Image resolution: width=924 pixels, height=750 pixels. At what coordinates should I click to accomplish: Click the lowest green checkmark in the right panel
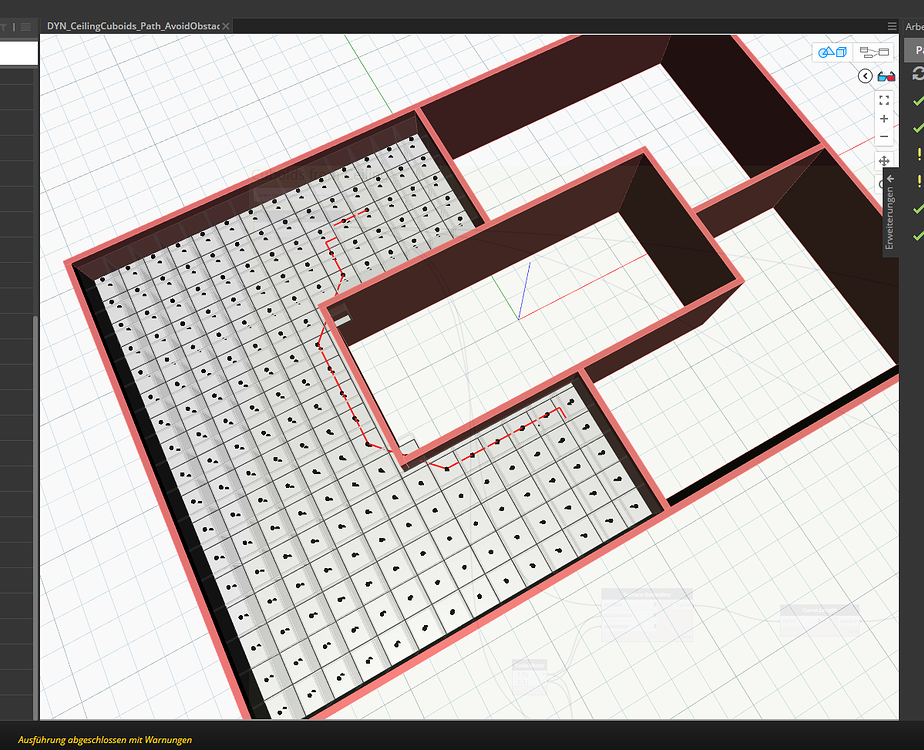pos(917,235)
